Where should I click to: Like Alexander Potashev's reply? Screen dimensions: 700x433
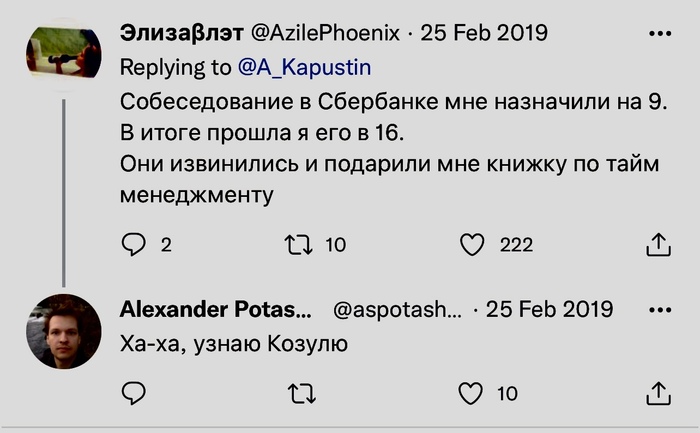472,393
